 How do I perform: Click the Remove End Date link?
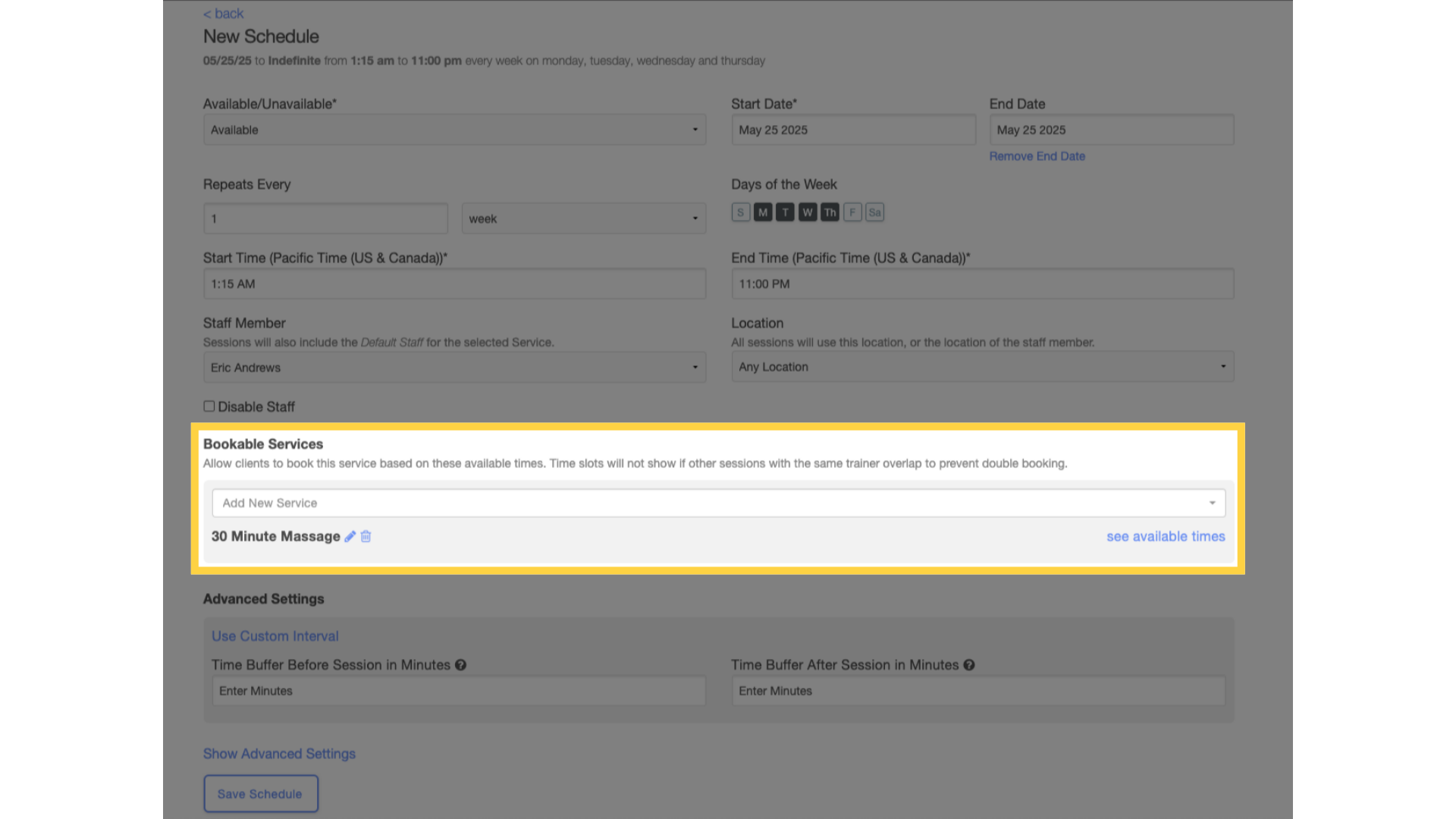pos(1037,156)
